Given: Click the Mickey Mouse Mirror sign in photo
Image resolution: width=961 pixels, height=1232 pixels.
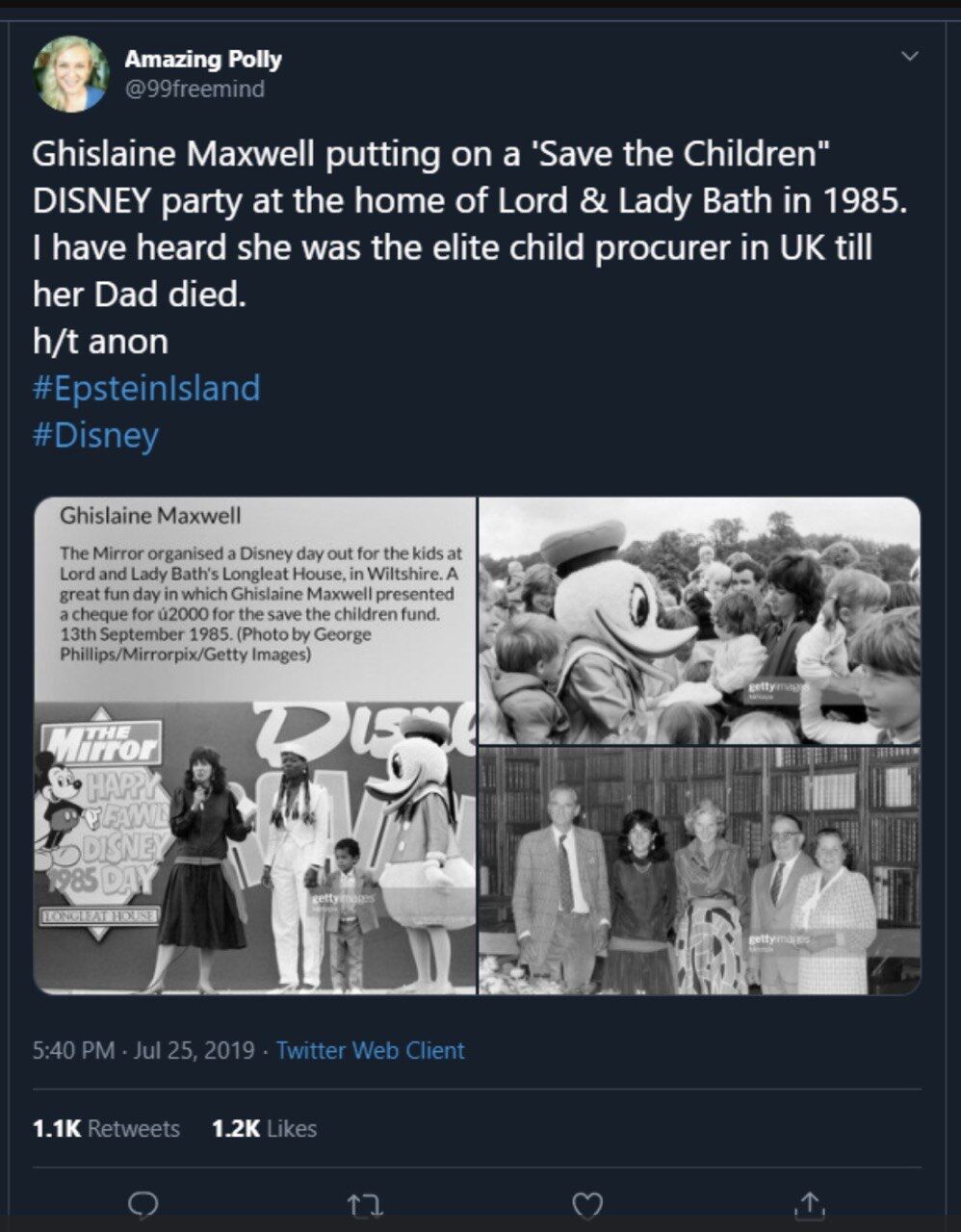Looking at the screenshot, I should 96,808.
